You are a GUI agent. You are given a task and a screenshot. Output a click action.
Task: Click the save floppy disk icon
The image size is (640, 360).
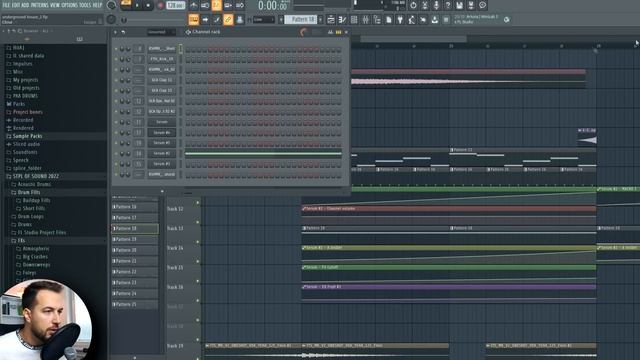pyautogui.click(x=460, y=5)
